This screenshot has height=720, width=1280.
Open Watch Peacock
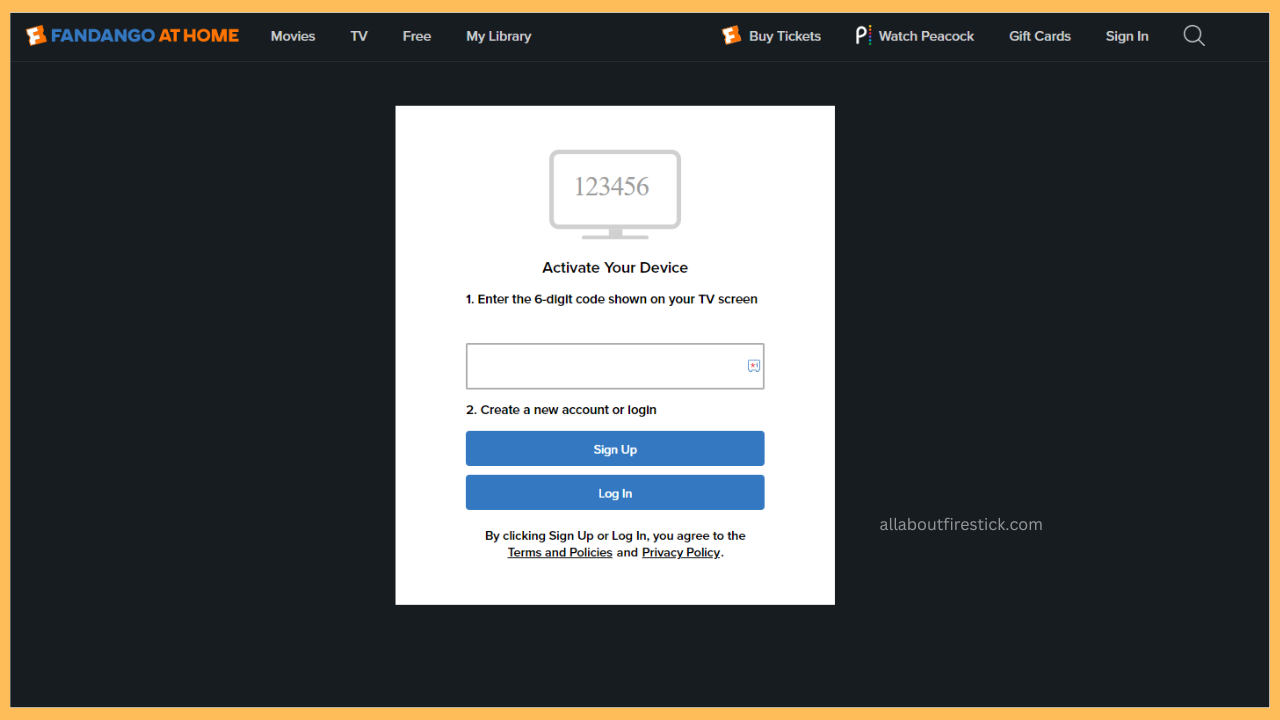(925, 36)
